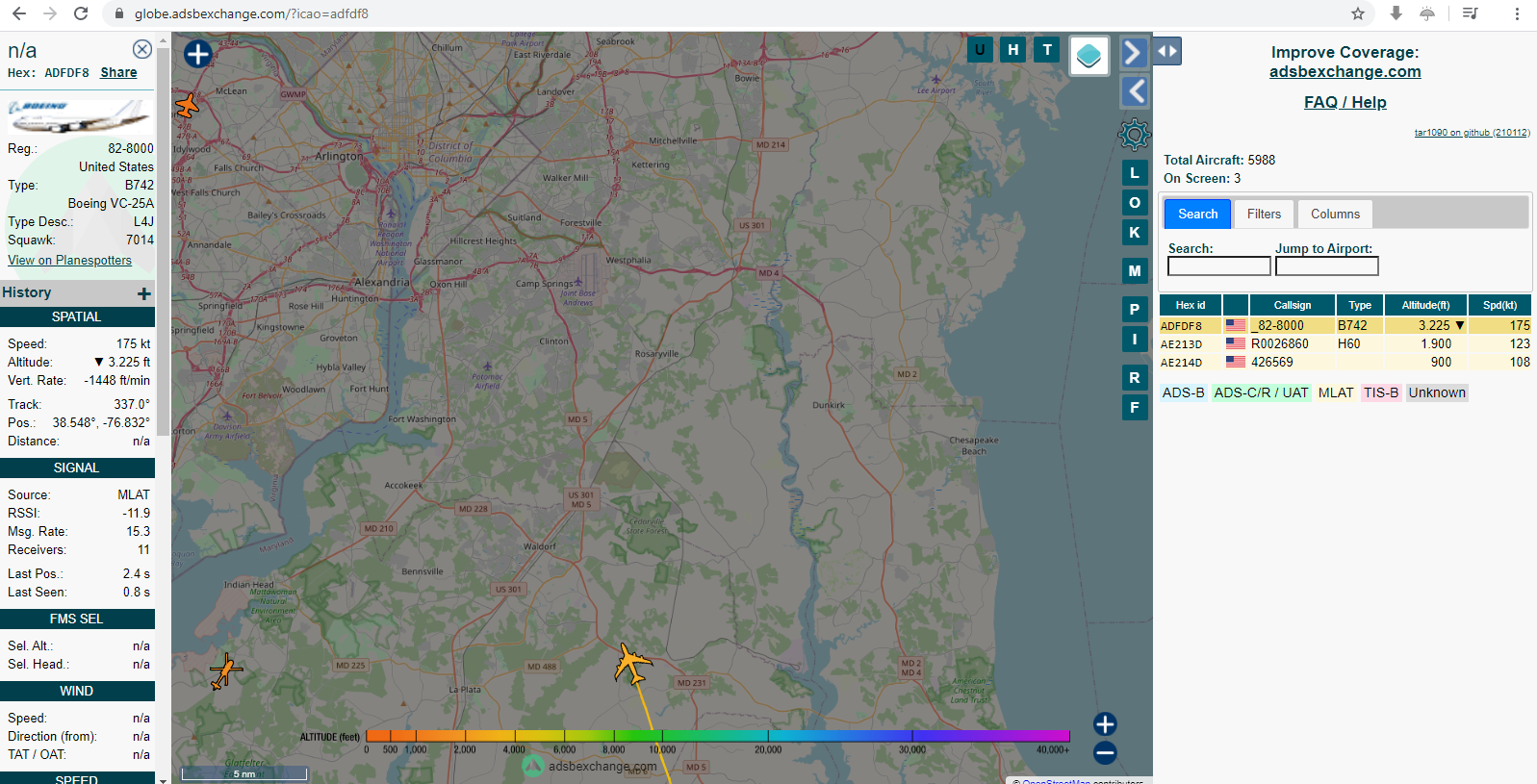
Task: Open the FAQ / Help link
Action: [x=1345, y=102]
